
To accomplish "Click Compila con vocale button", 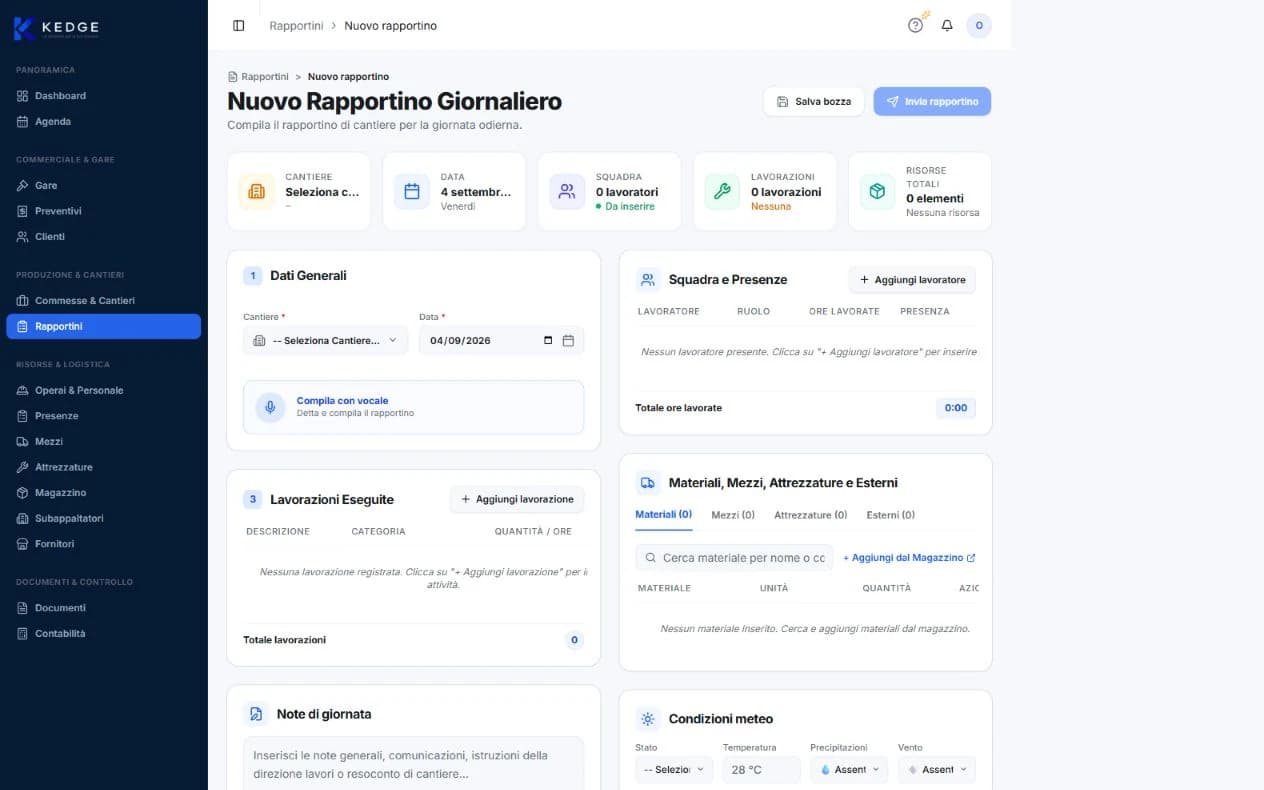I will click(x=413, y=407).
